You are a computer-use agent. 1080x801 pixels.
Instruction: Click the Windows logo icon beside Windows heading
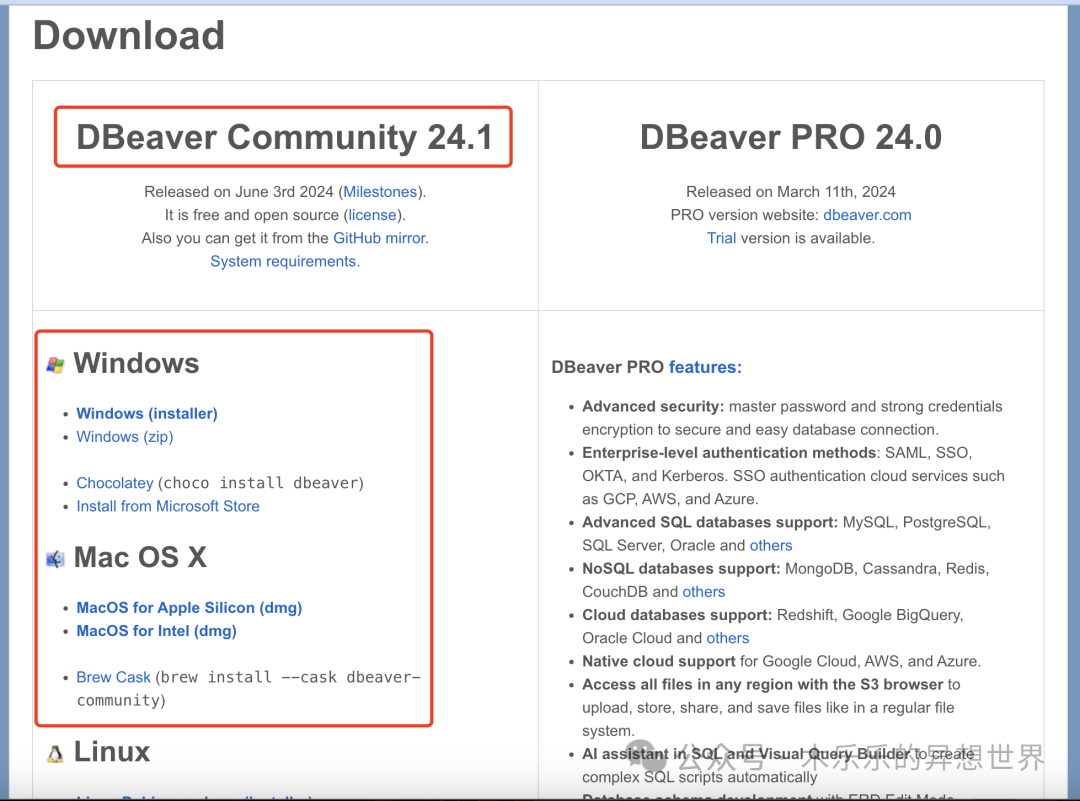pos(55,365)
